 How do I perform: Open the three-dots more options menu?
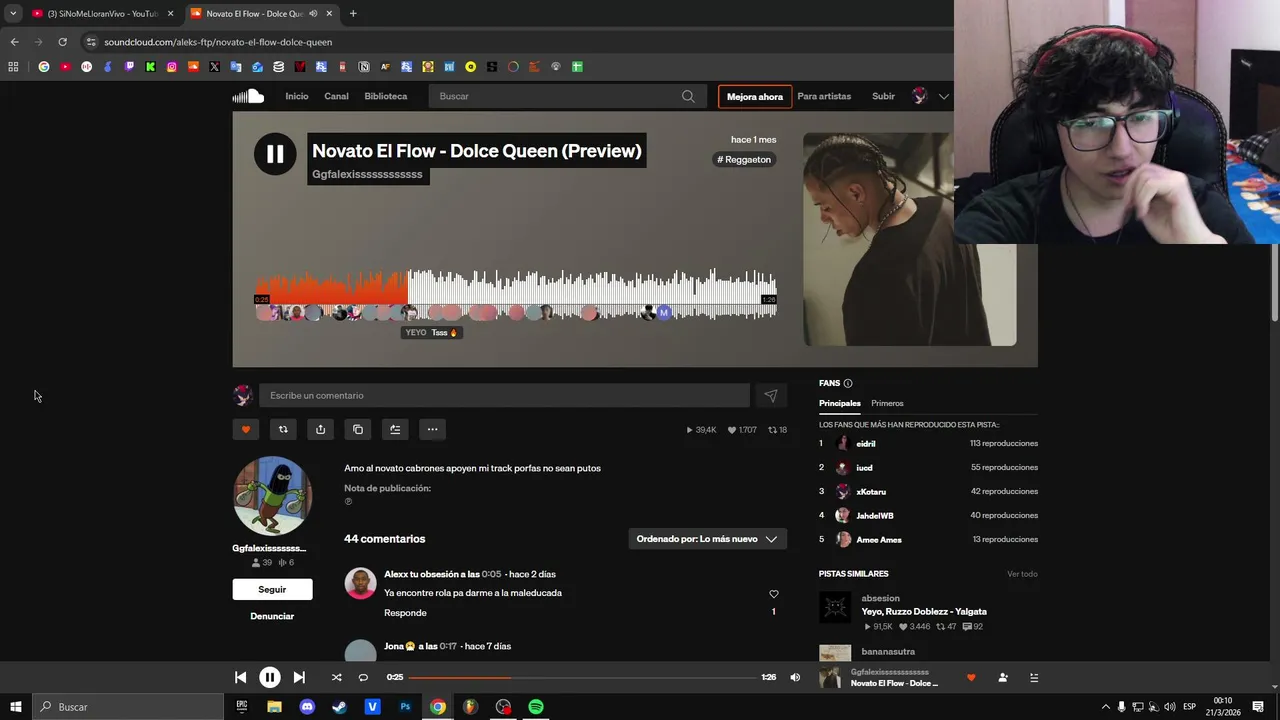tap(432, 429)
